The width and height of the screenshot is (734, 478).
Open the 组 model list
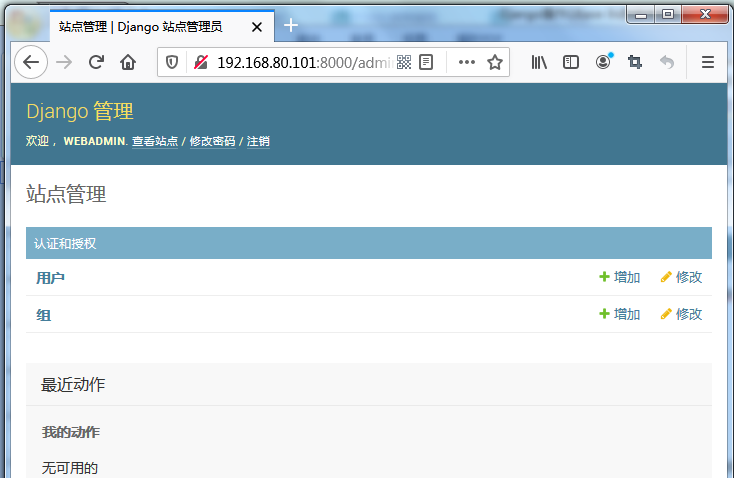(44, 315)
